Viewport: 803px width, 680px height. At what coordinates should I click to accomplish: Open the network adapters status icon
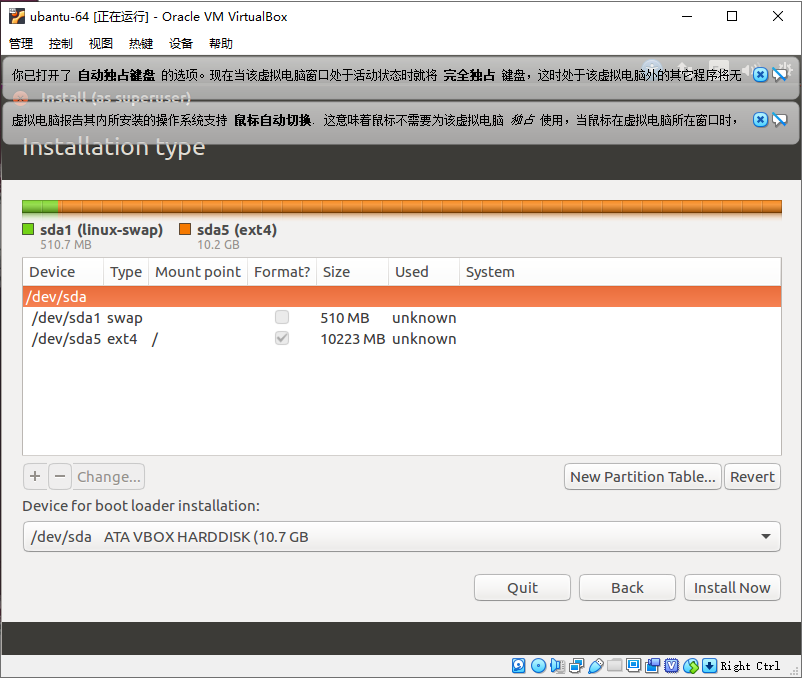[x=575, y=666]
